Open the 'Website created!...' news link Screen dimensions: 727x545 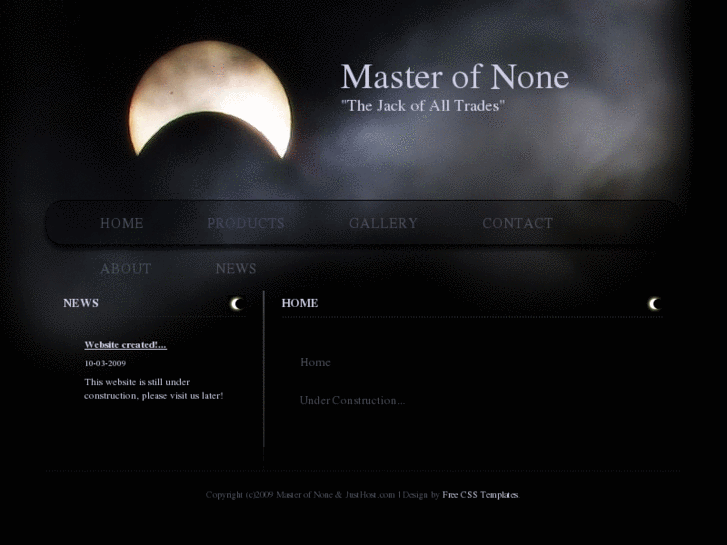point(126,345)
